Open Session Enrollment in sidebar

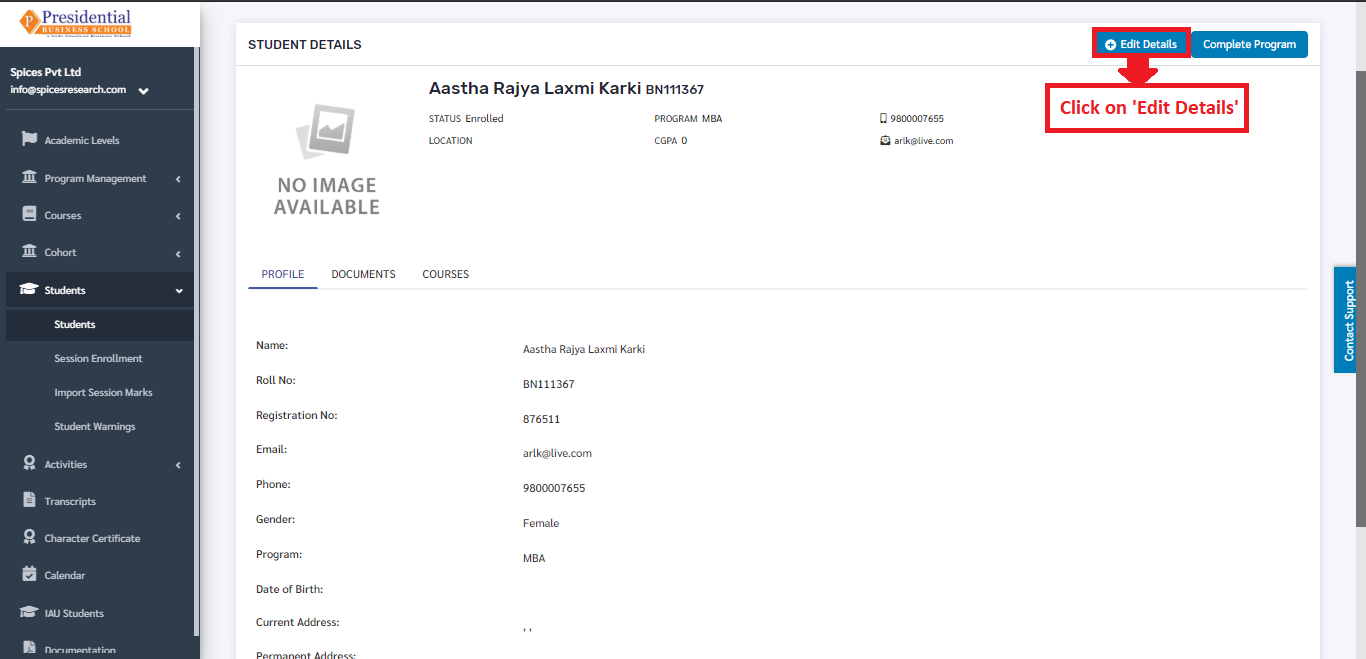click(98, 358)
